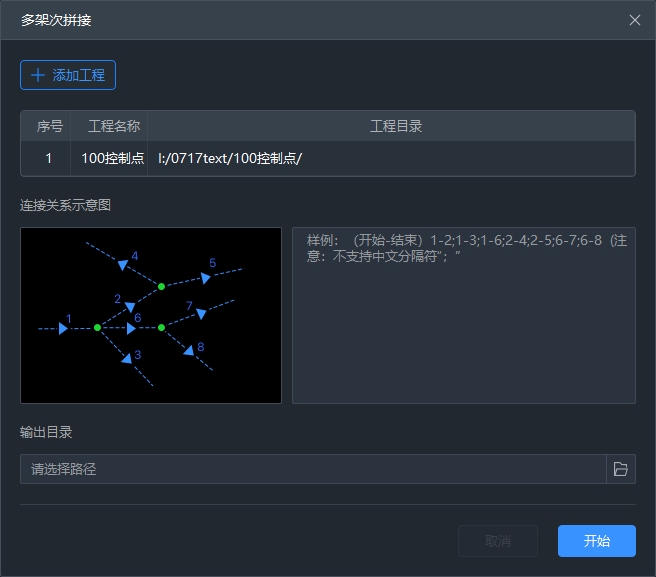Click flight arrow 7 in the diagram
This screenshot has height=577, width=656.
click(x=201, y=313)
